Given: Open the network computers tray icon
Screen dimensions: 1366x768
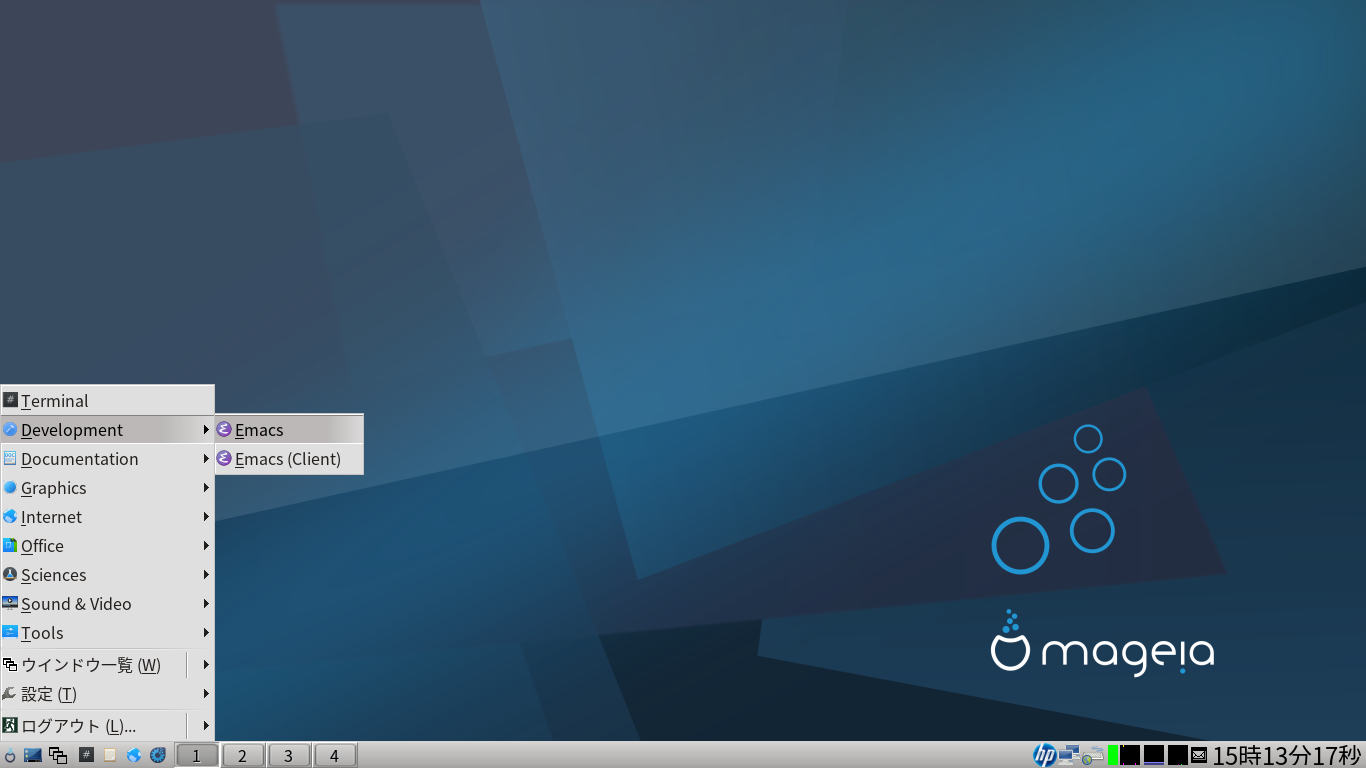Looking at the screenshot, I should click(1069, 755).
